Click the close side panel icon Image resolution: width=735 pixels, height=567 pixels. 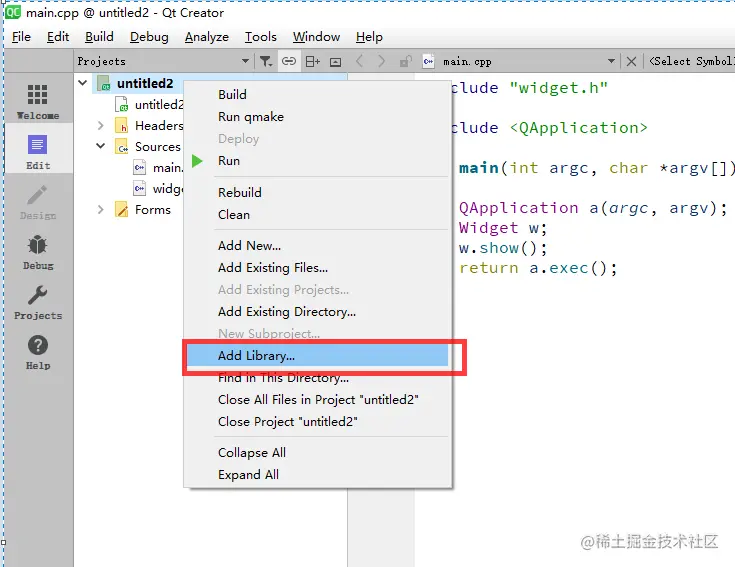click(x=335, y=61)
